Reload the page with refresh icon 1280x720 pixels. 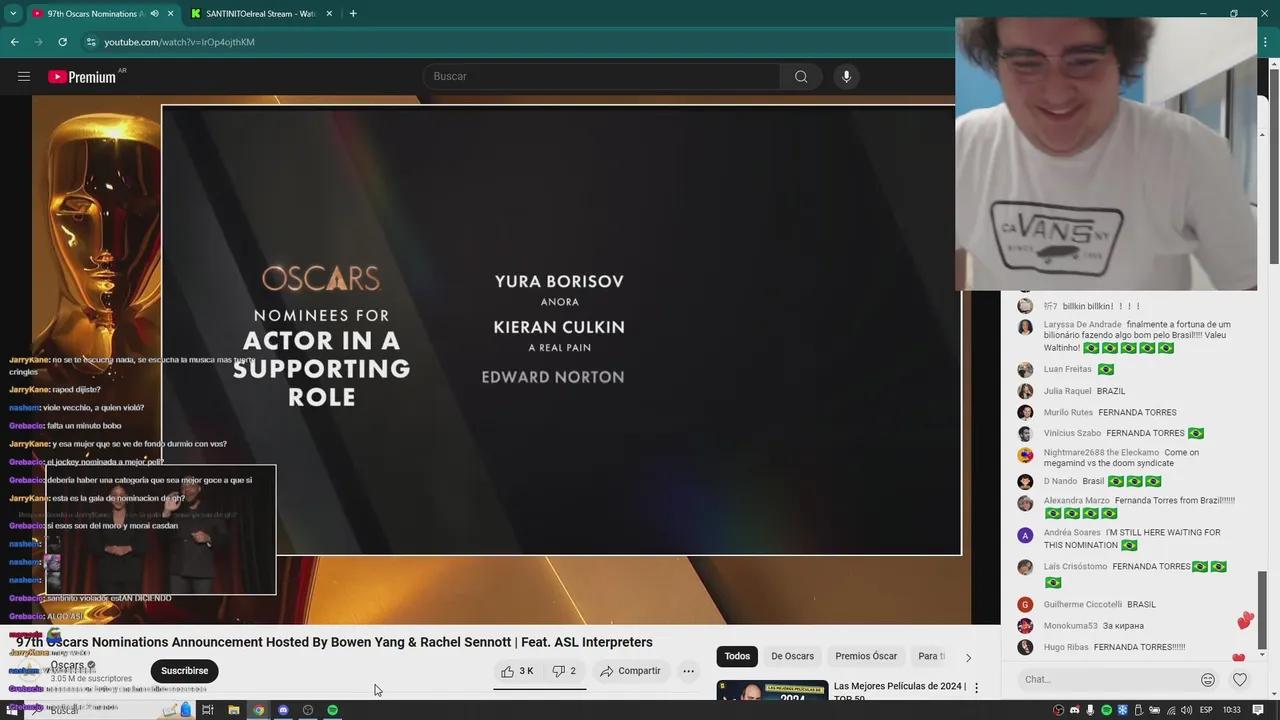coord(62,42)
